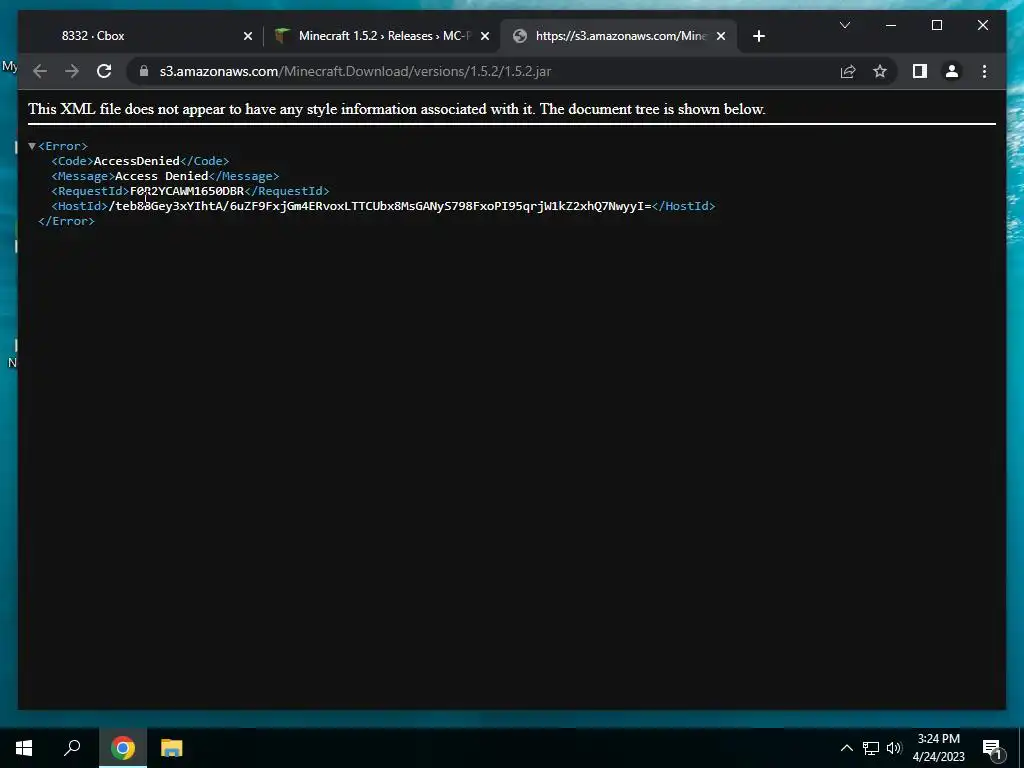Click the XML style information notice text
The height and width of the screenshot is (768, 1024).
[396, 109]
